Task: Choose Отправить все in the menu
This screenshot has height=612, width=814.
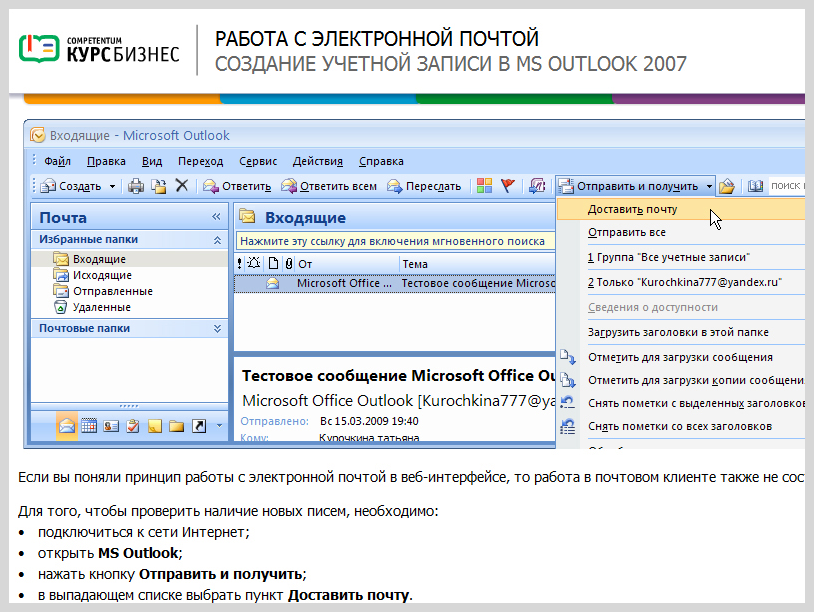Action: coord(681,233)
